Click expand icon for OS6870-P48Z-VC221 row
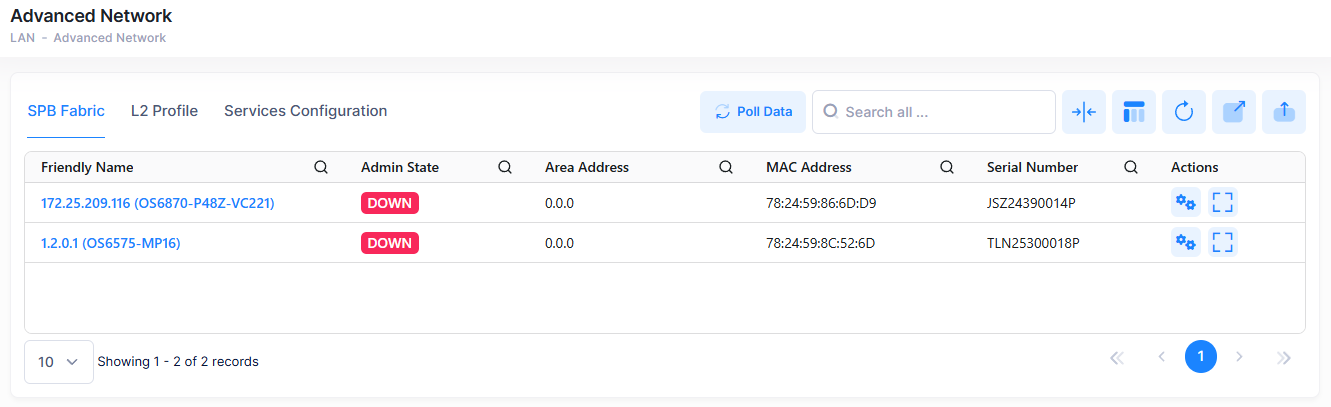Screen dimensions: 1331x407 (1223, 203)
